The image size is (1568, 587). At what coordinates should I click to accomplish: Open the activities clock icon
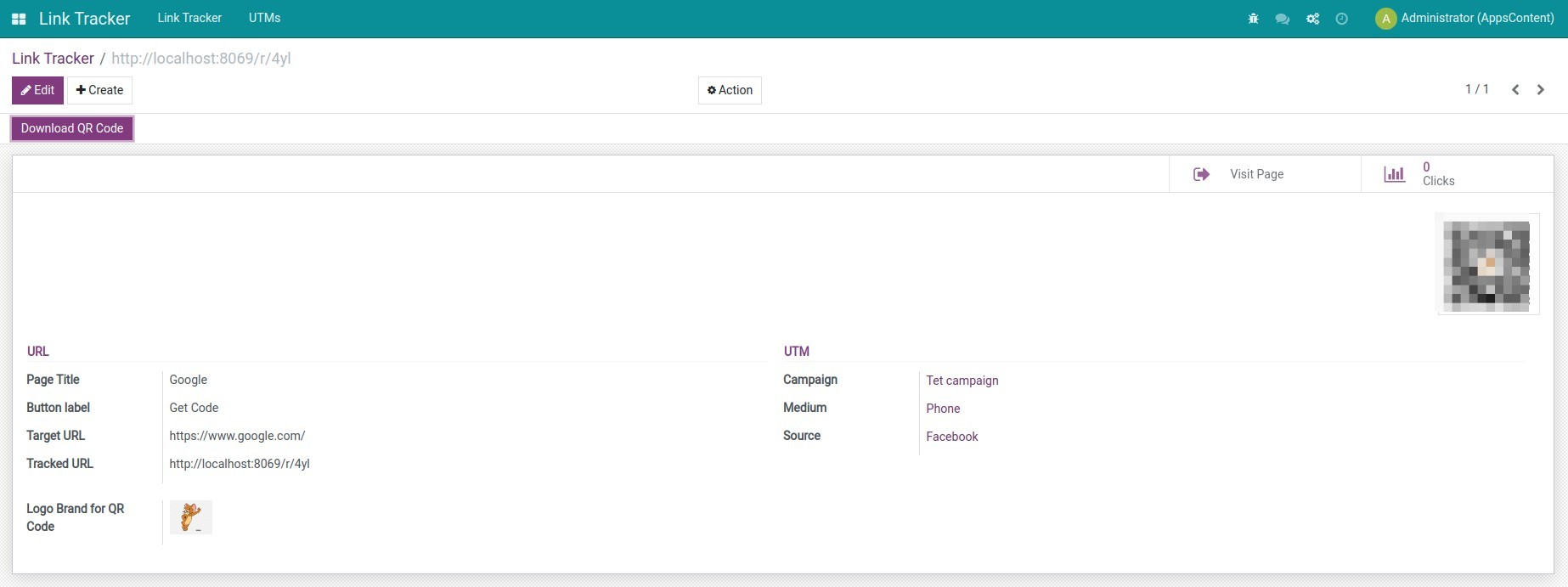coord(1341,19)
